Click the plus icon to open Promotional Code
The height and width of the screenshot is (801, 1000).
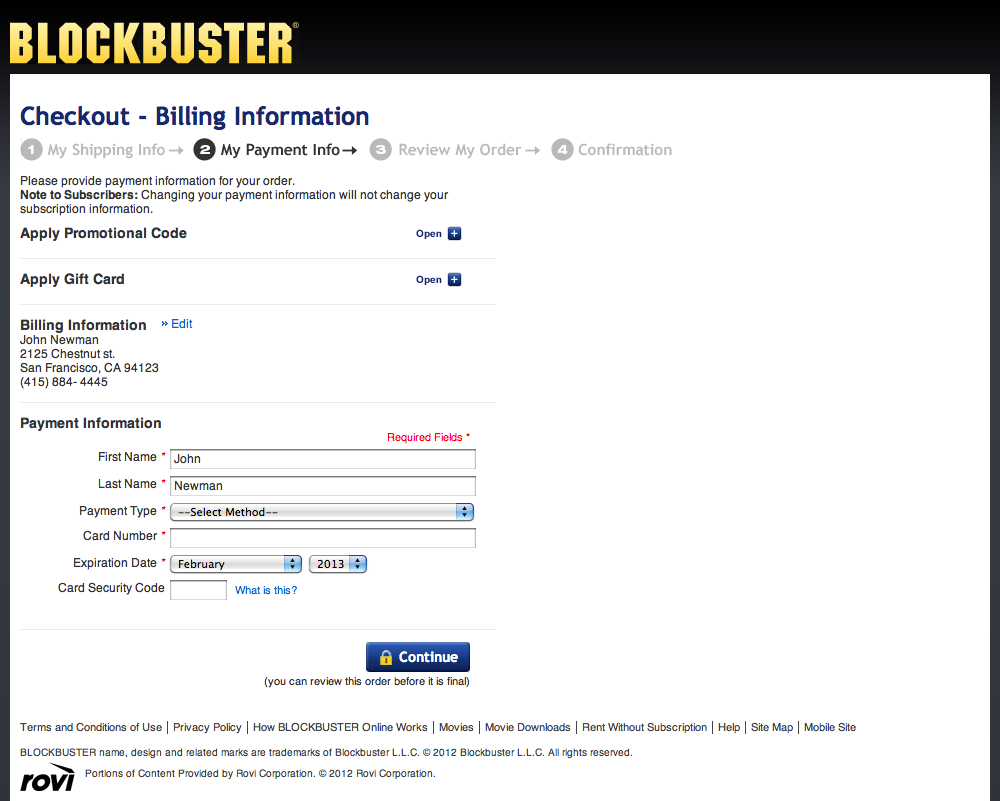coord(456,233)
